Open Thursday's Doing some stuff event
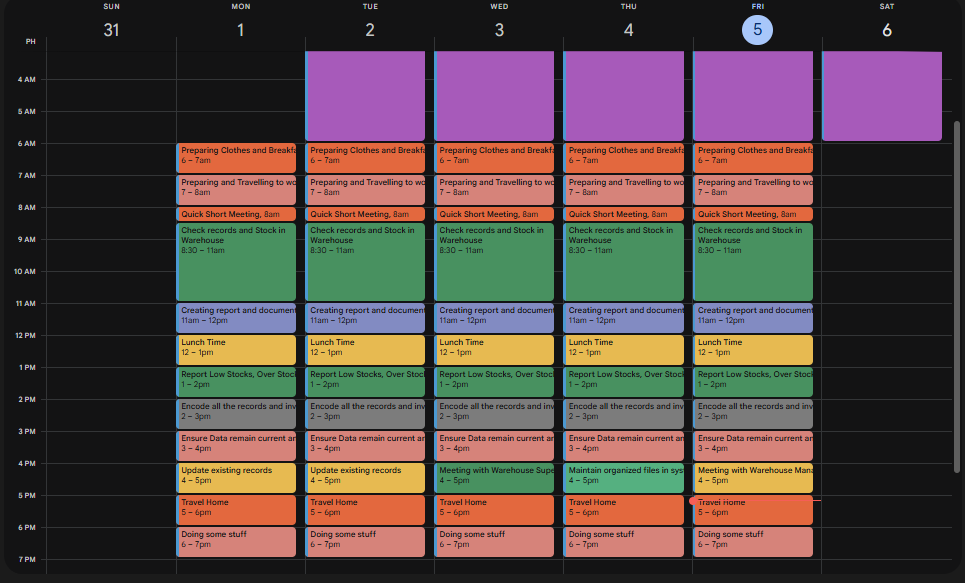965x583 pixels. point(624,542)
